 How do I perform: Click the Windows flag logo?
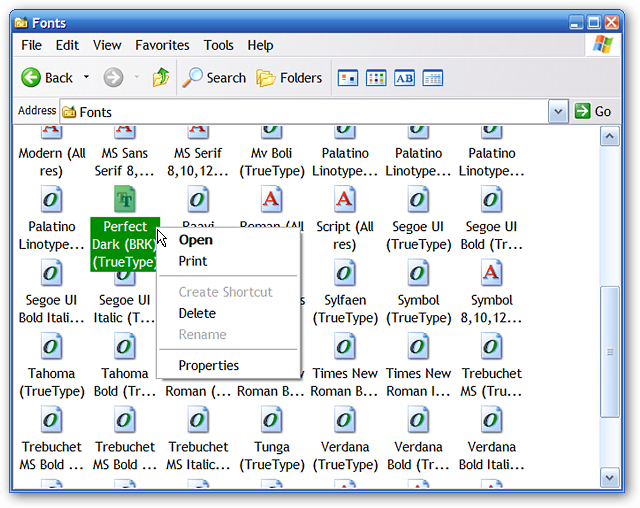[603, 44]
